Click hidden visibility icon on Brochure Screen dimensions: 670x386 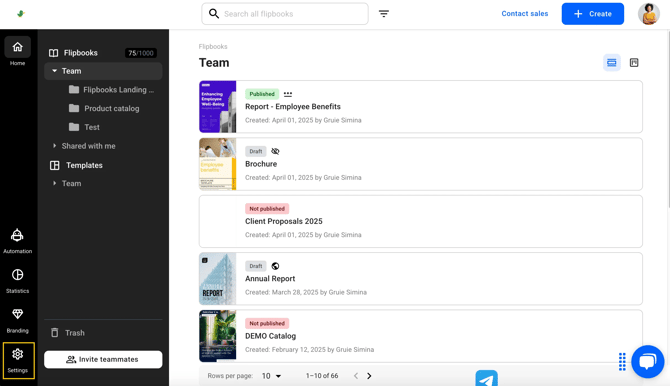coord(275,151)
